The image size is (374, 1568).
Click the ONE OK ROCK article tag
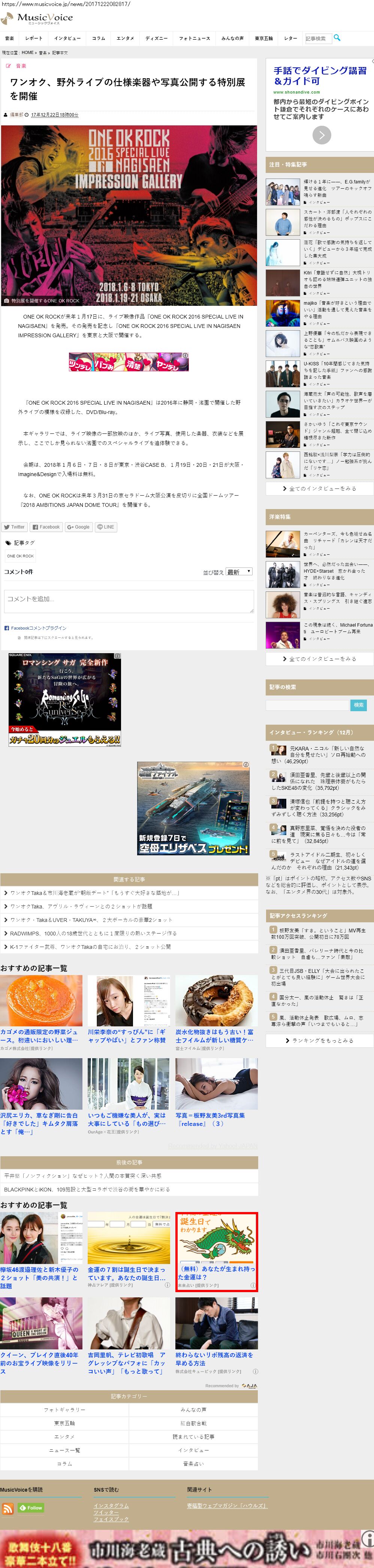click(x=20, y=556)
